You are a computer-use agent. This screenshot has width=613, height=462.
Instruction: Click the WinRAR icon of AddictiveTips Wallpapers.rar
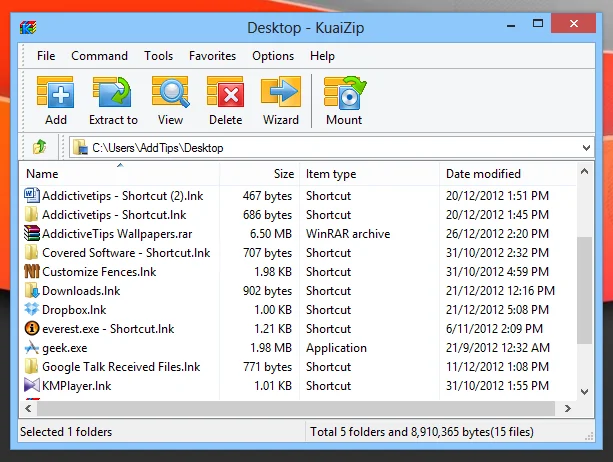[x=32, y=233]
